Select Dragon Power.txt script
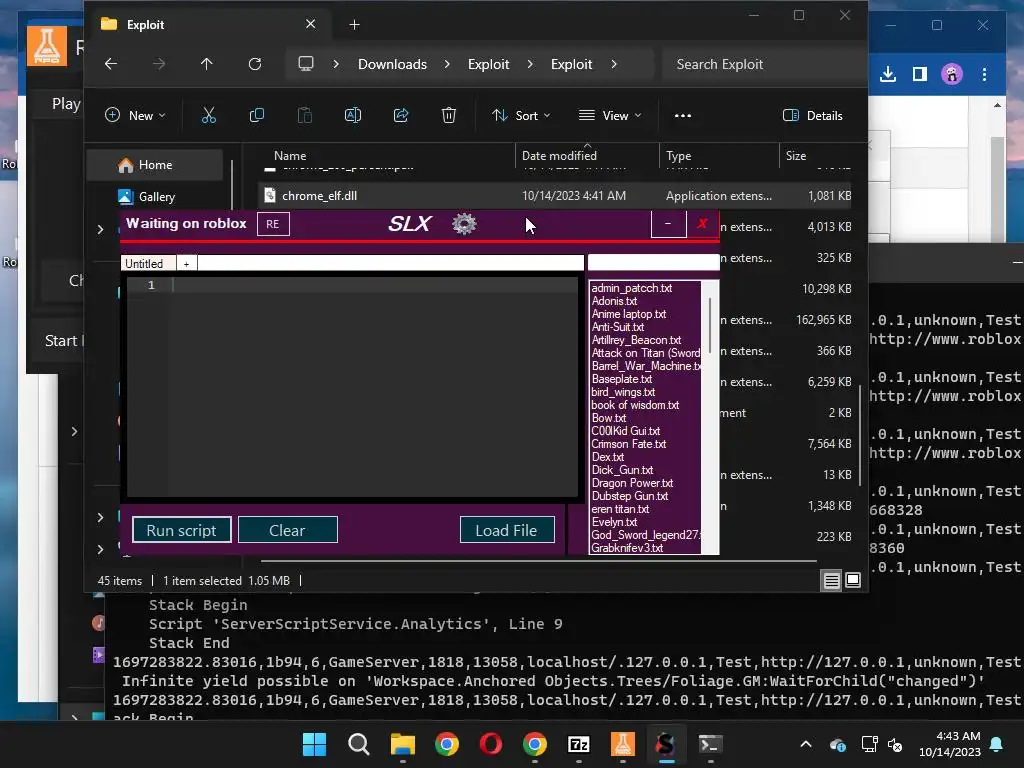1024x768 pixels. point(632,483)
